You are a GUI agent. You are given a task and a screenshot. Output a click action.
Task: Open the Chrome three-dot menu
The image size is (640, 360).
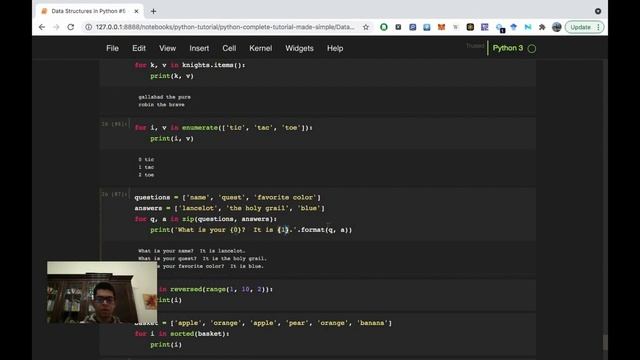point(598,27)
